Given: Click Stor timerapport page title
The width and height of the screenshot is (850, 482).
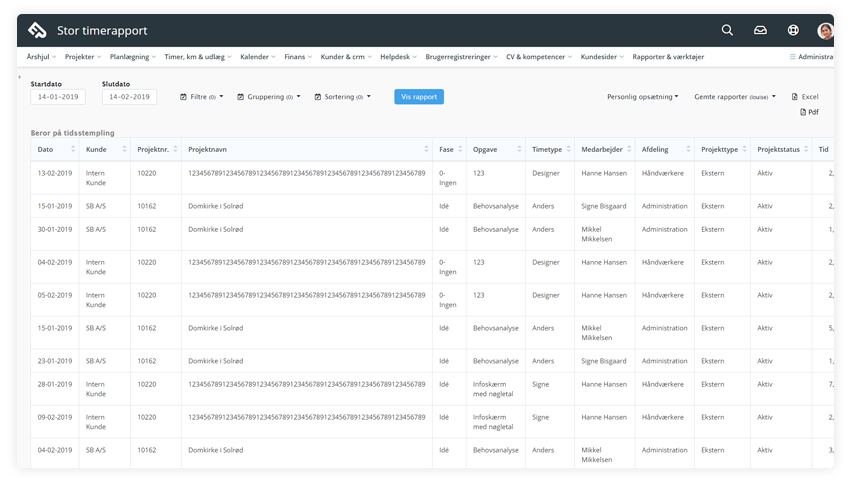Looking at the screenshot, I should pyautogui.click(x=102, y=31).
